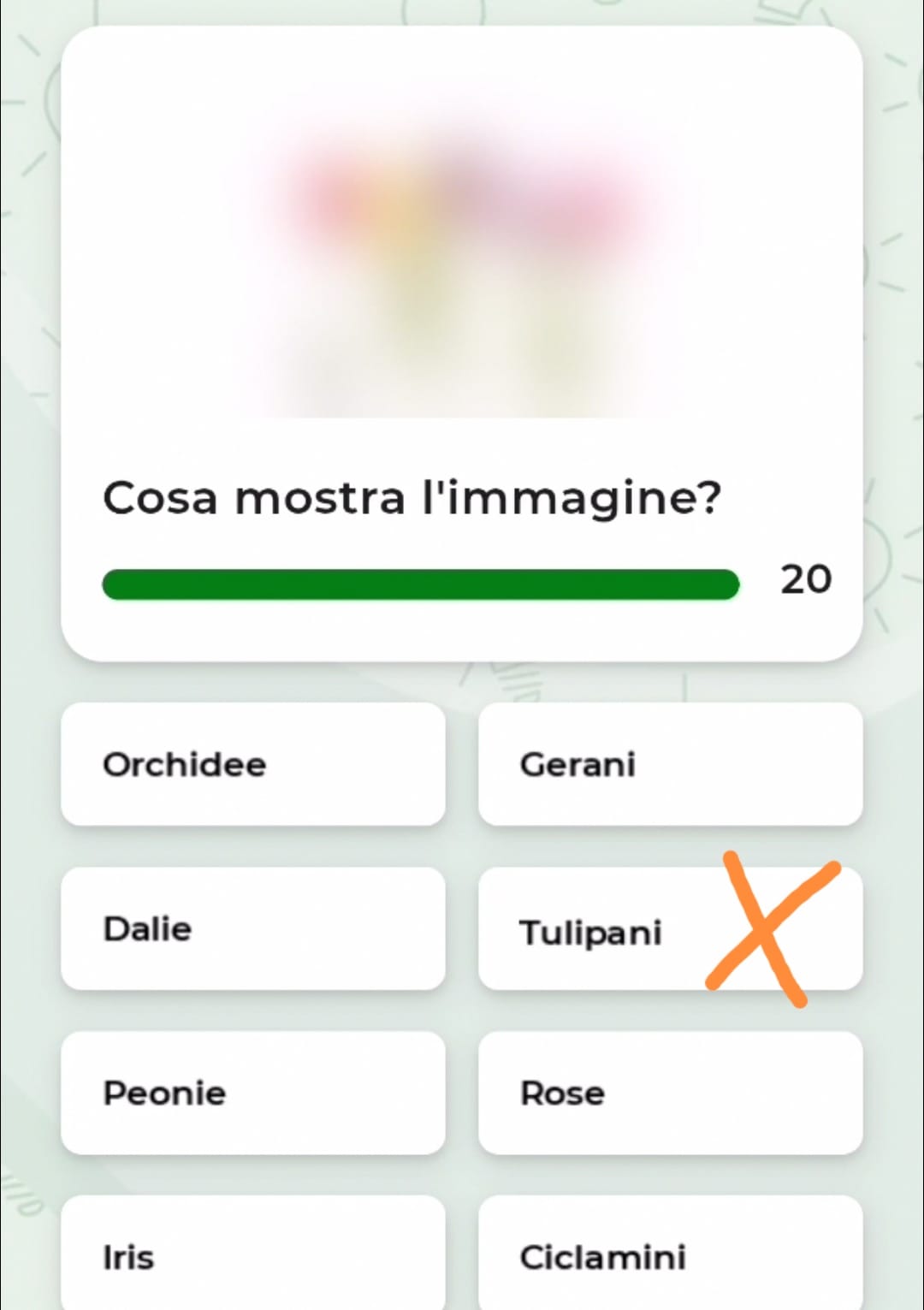Choose Rose as the answer
The height and width of the screenshot is (1310, 924).
tap(670, 1093)
